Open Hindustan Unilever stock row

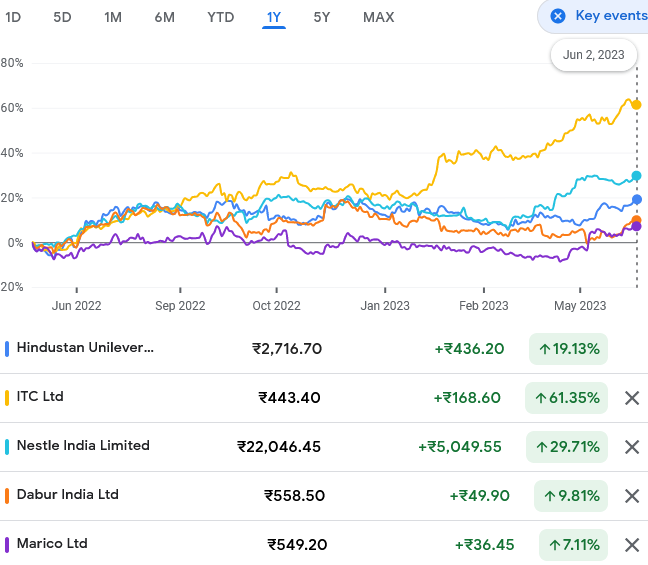click(x=324, y=349)
